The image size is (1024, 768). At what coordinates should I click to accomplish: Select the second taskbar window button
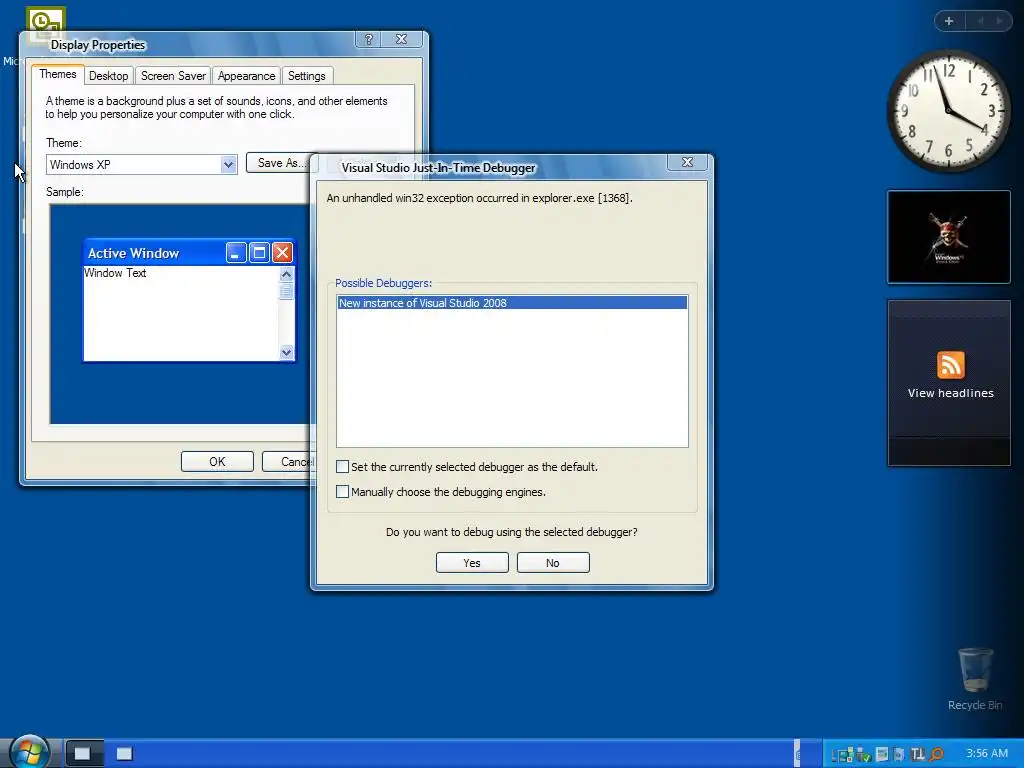point(125,754)
